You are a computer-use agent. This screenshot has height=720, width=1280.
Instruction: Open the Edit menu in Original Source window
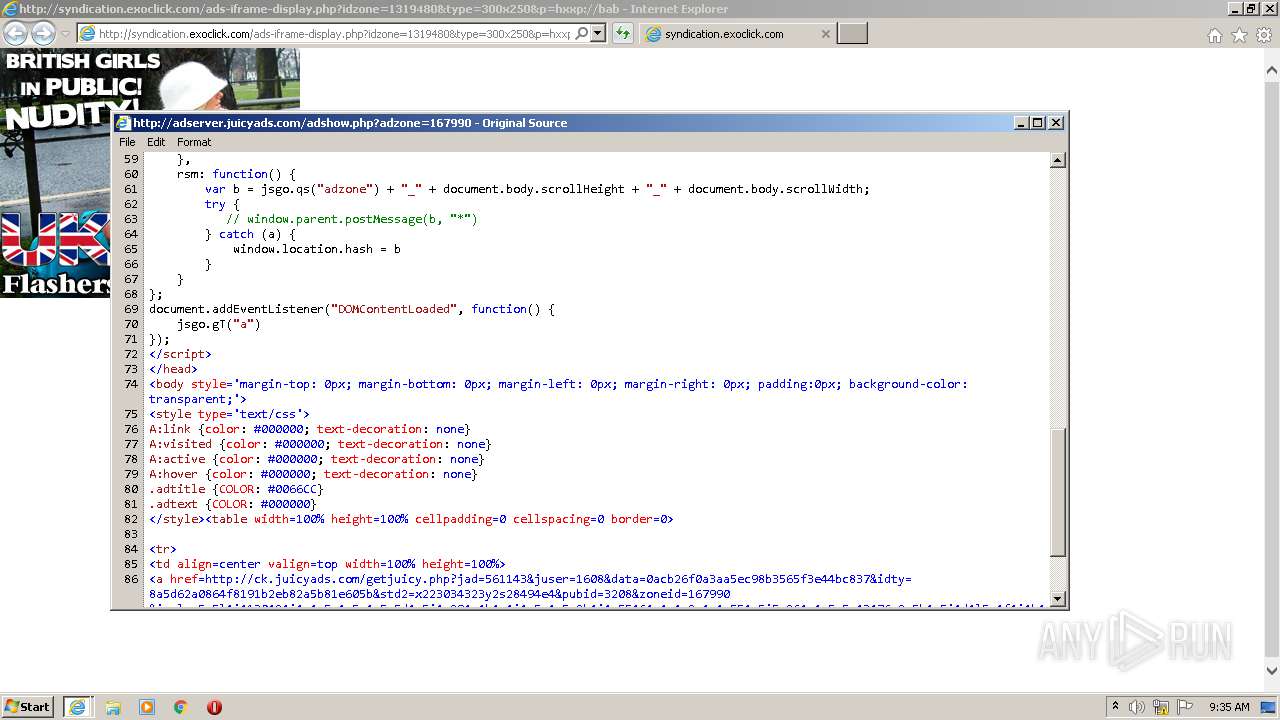(156, 142)
